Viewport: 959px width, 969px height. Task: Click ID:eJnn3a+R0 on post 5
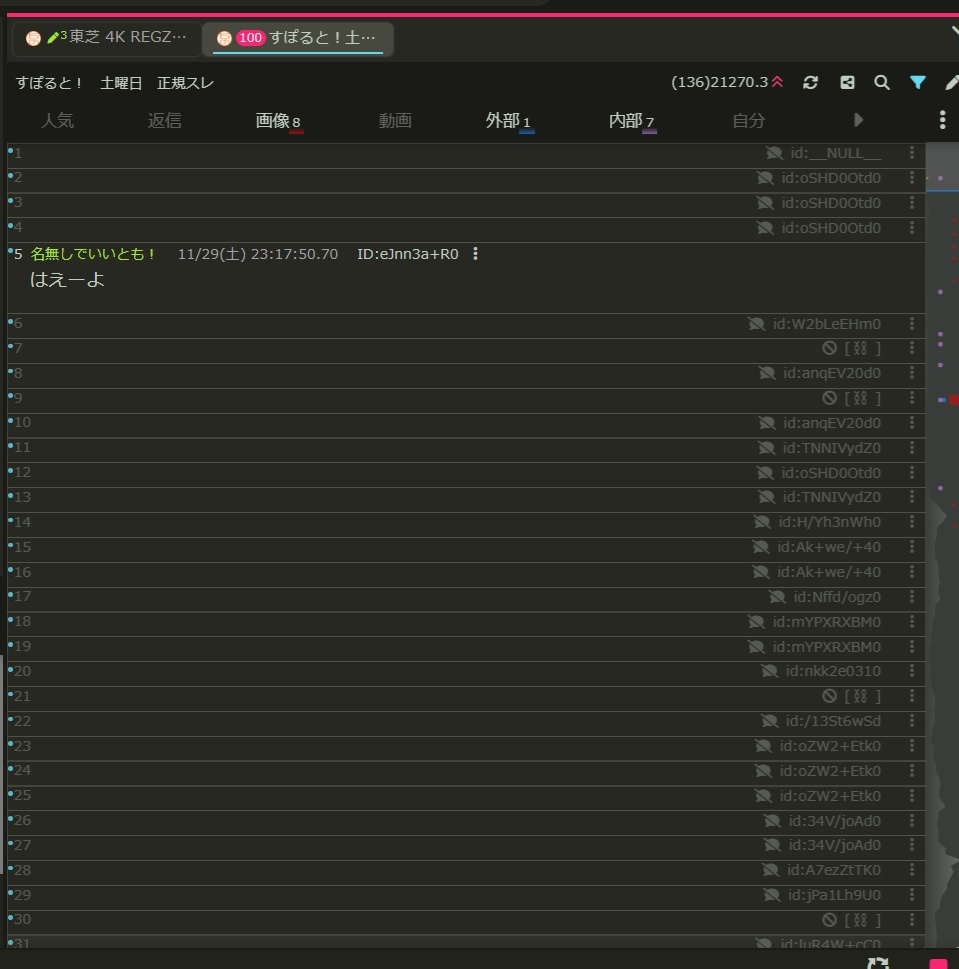(407, 254)
